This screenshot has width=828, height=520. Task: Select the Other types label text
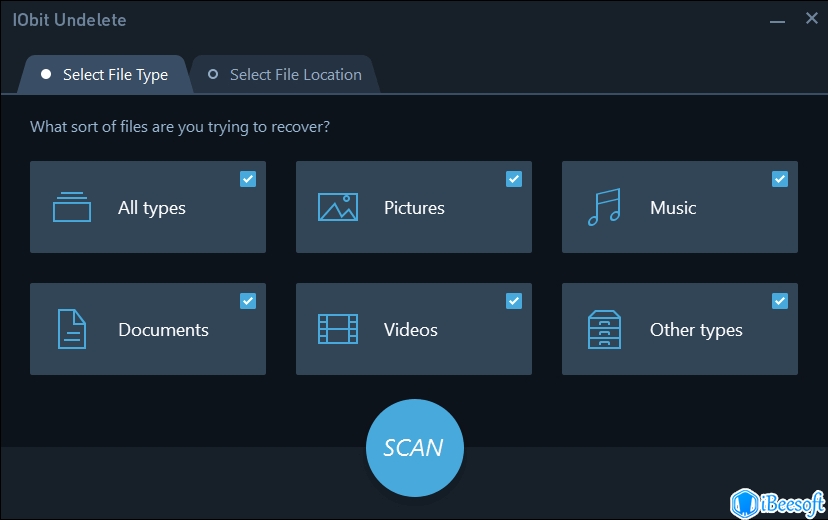pyautogui.click(x=696, y=330)
